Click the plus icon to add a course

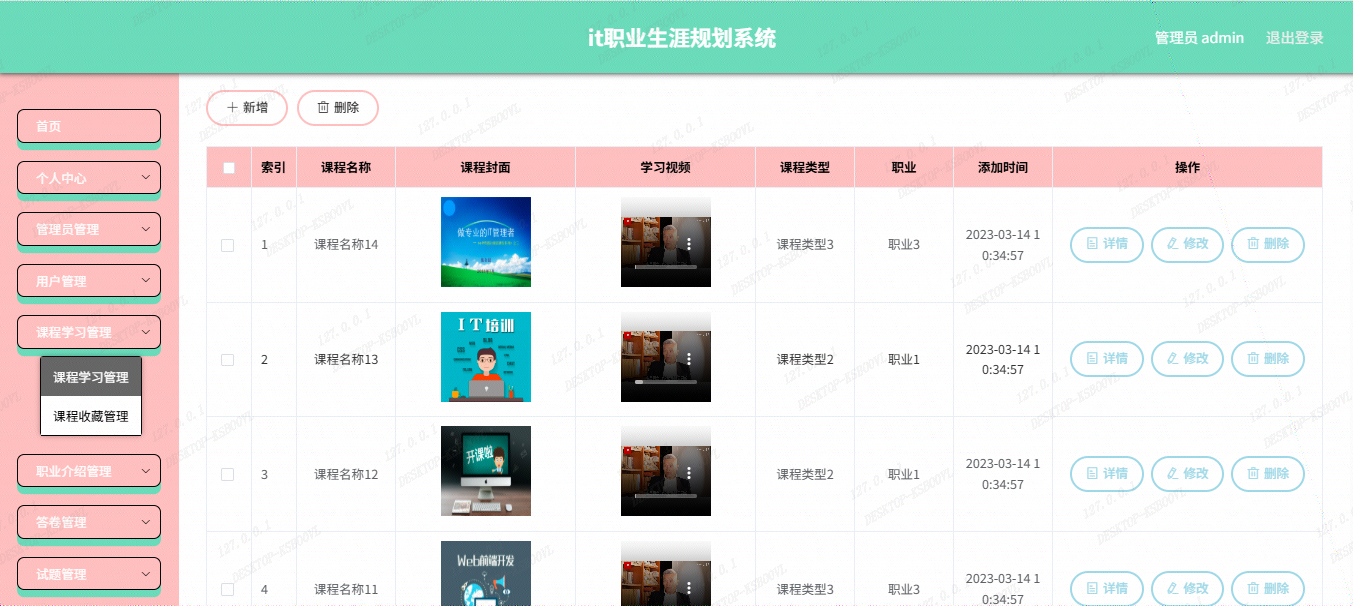coord(232,108)
